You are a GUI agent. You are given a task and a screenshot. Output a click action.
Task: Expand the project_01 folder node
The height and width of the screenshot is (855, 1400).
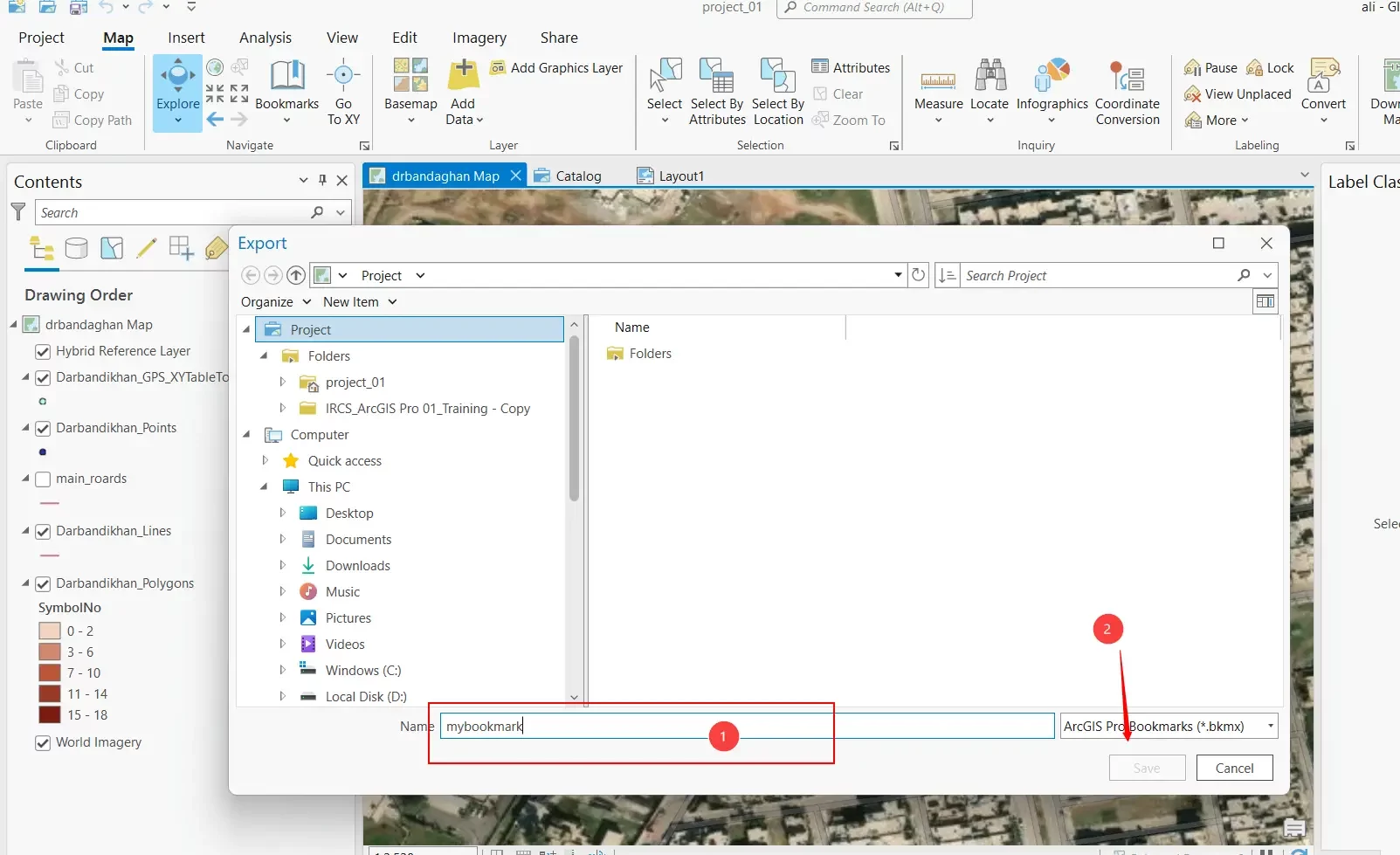point(282,382)
